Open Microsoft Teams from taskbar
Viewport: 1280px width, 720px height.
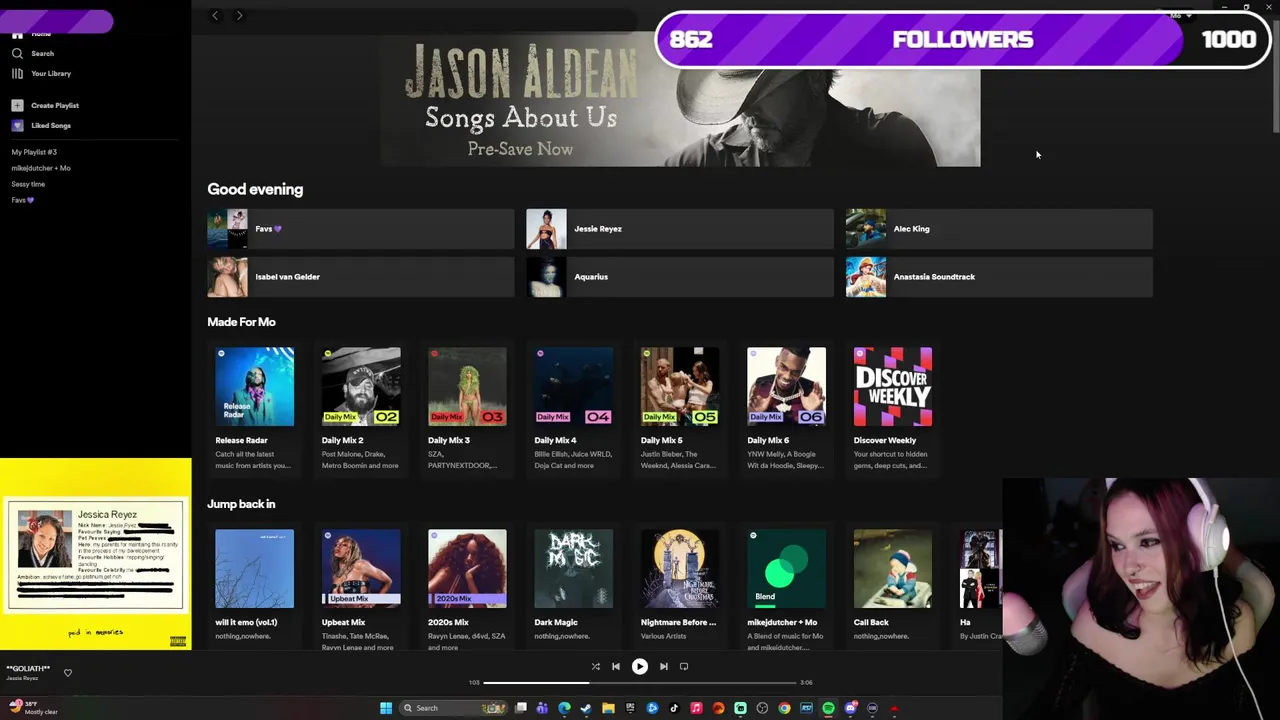click(x=542, y=708)
